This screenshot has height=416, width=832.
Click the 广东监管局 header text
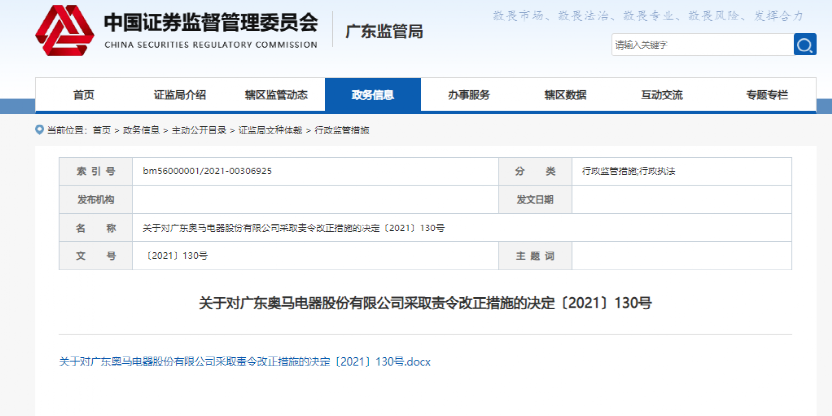pyautogui.click(x=384, y=32)
